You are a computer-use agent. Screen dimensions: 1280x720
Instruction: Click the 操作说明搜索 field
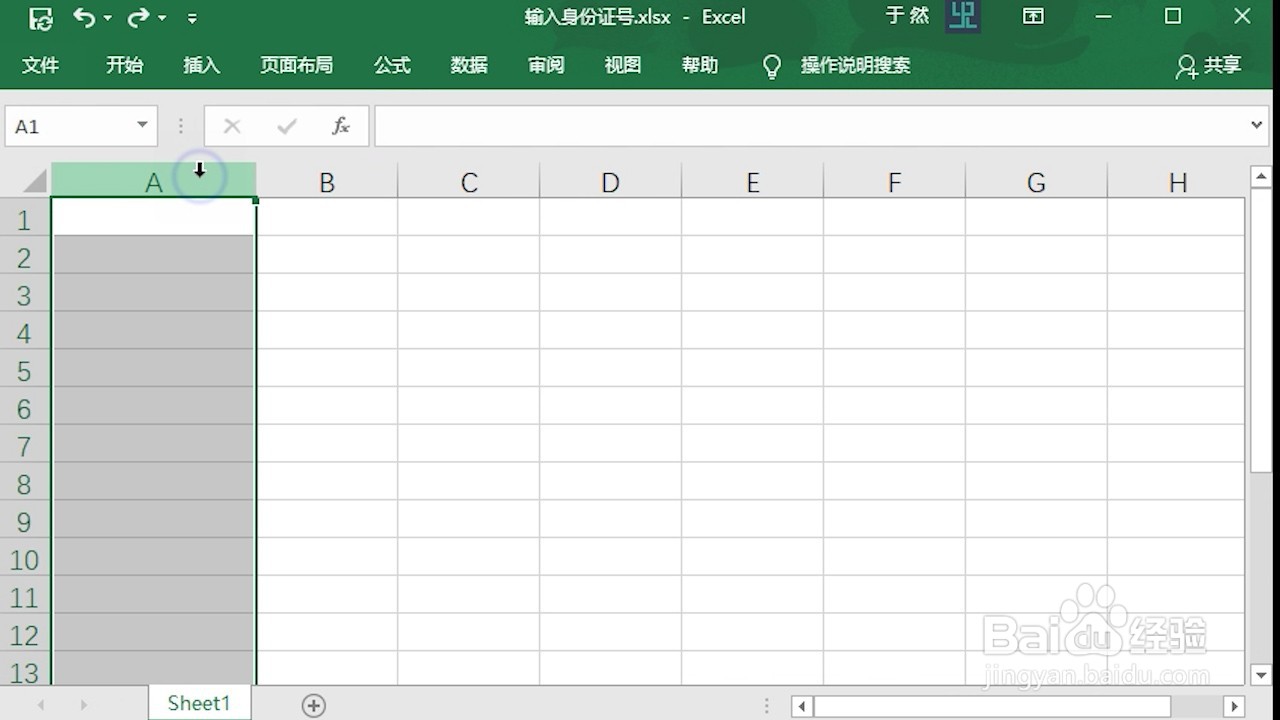[855, 66]
